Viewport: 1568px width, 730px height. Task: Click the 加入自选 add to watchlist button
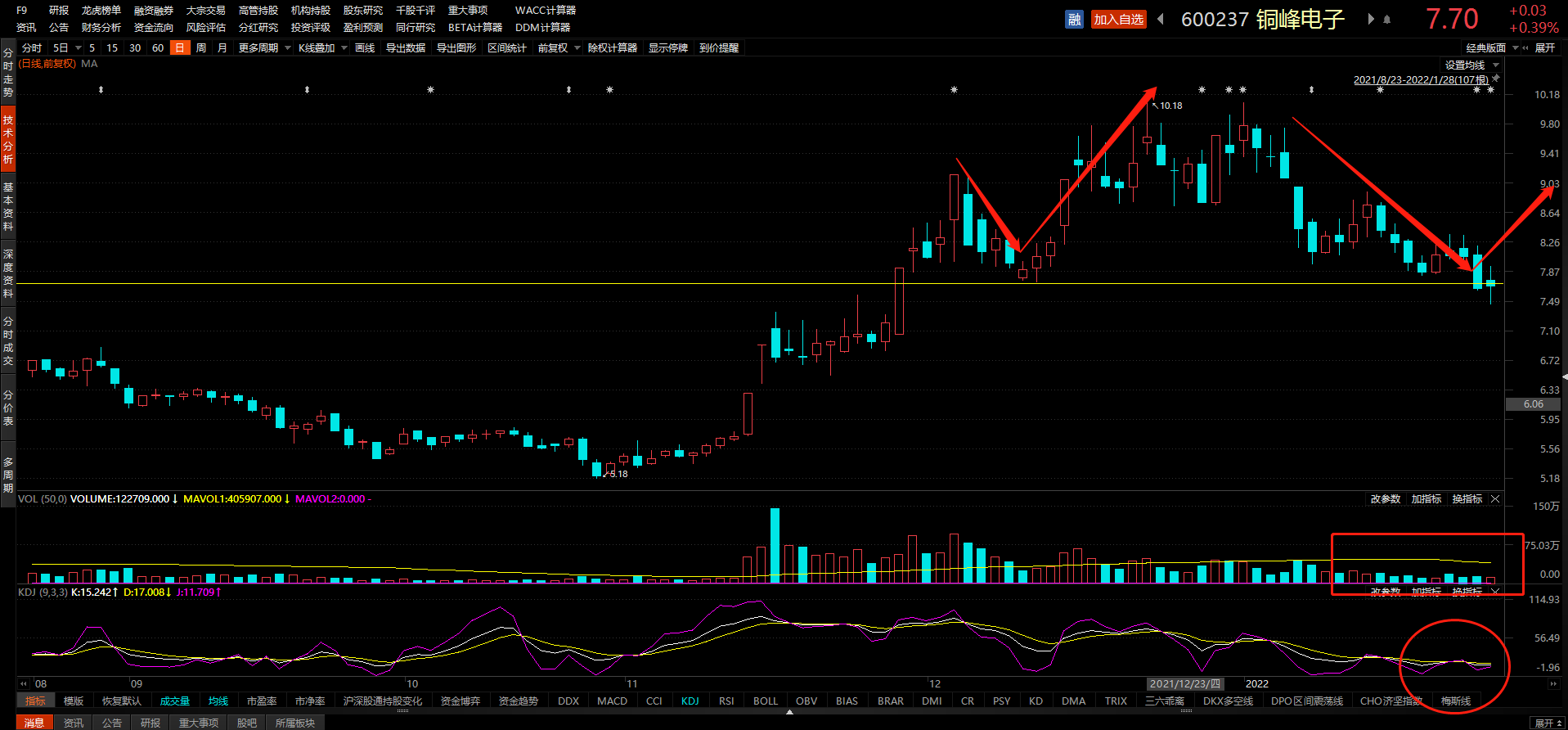1118,20
